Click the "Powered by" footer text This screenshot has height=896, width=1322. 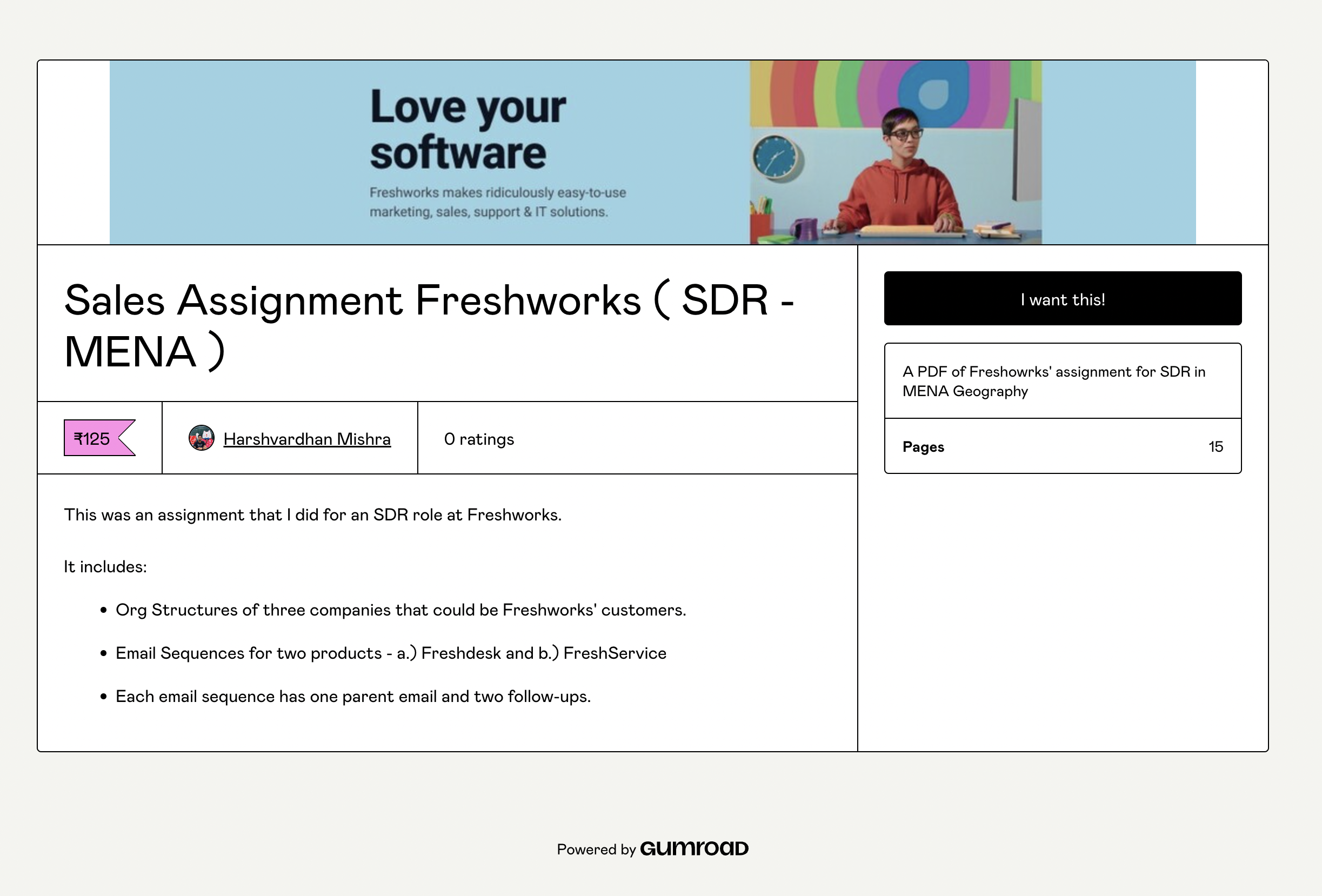click(x=596, y=850)
